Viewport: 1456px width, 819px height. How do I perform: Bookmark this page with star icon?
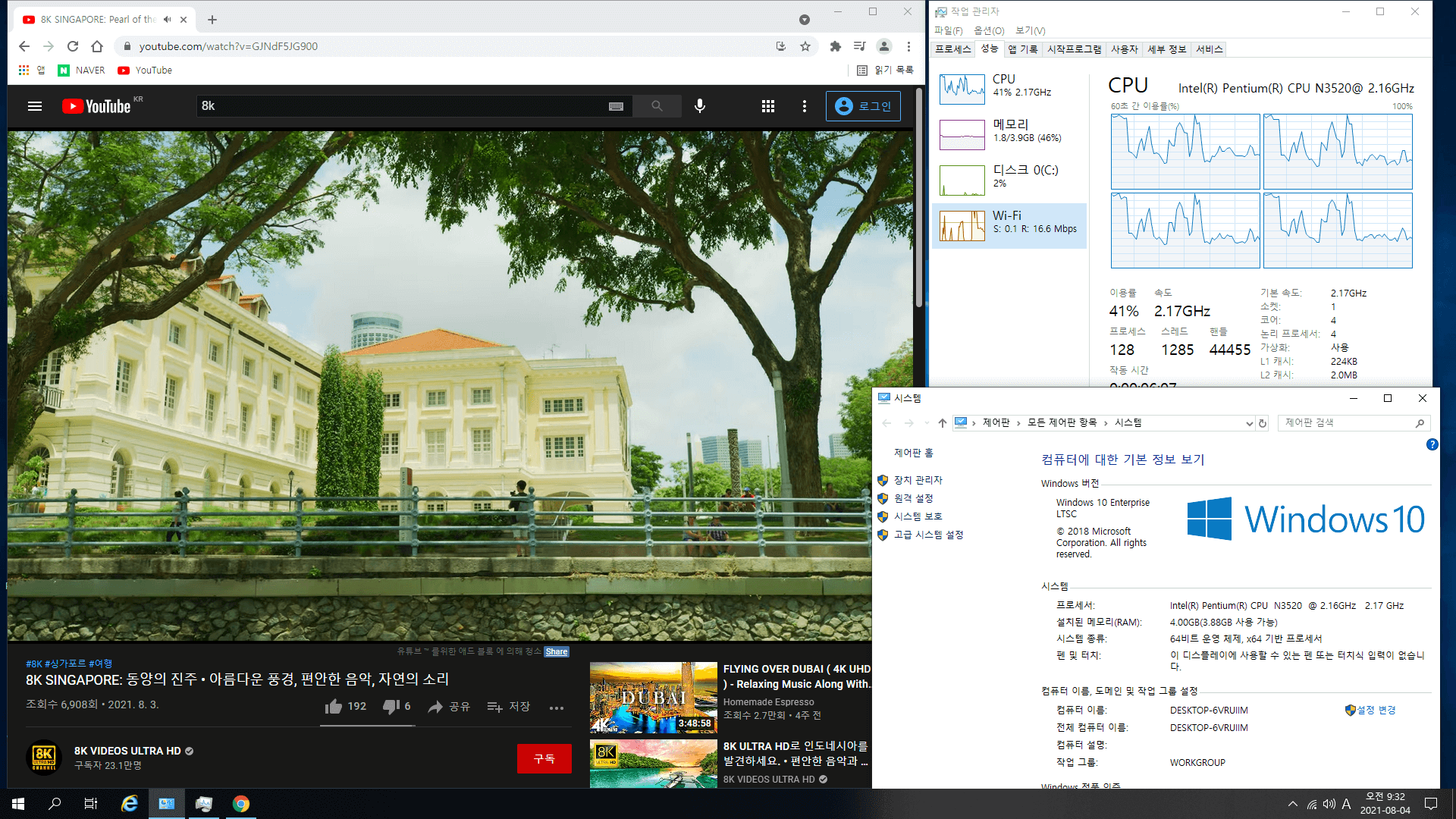pyautogui.click(x=805, y=46)
